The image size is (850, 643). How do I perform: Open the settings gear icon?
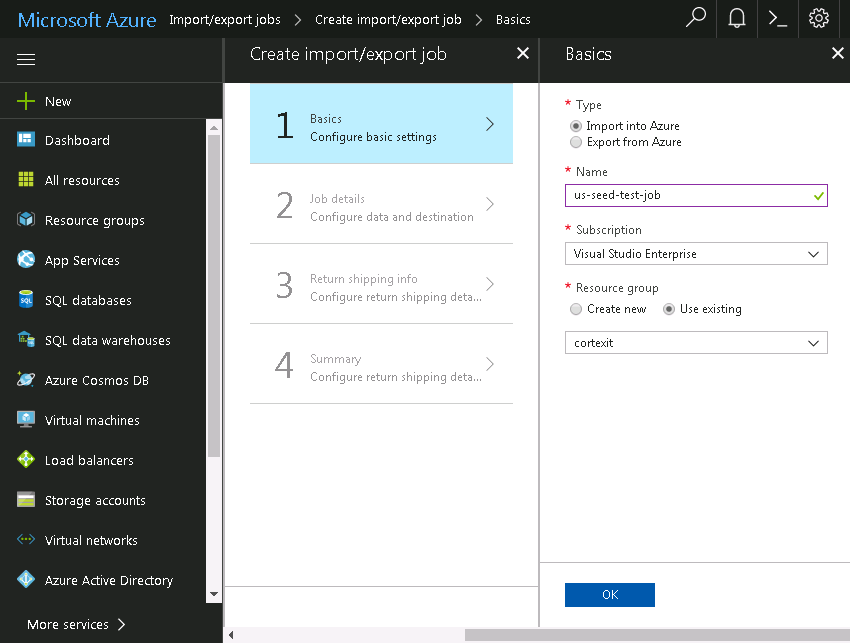(819, 18)
